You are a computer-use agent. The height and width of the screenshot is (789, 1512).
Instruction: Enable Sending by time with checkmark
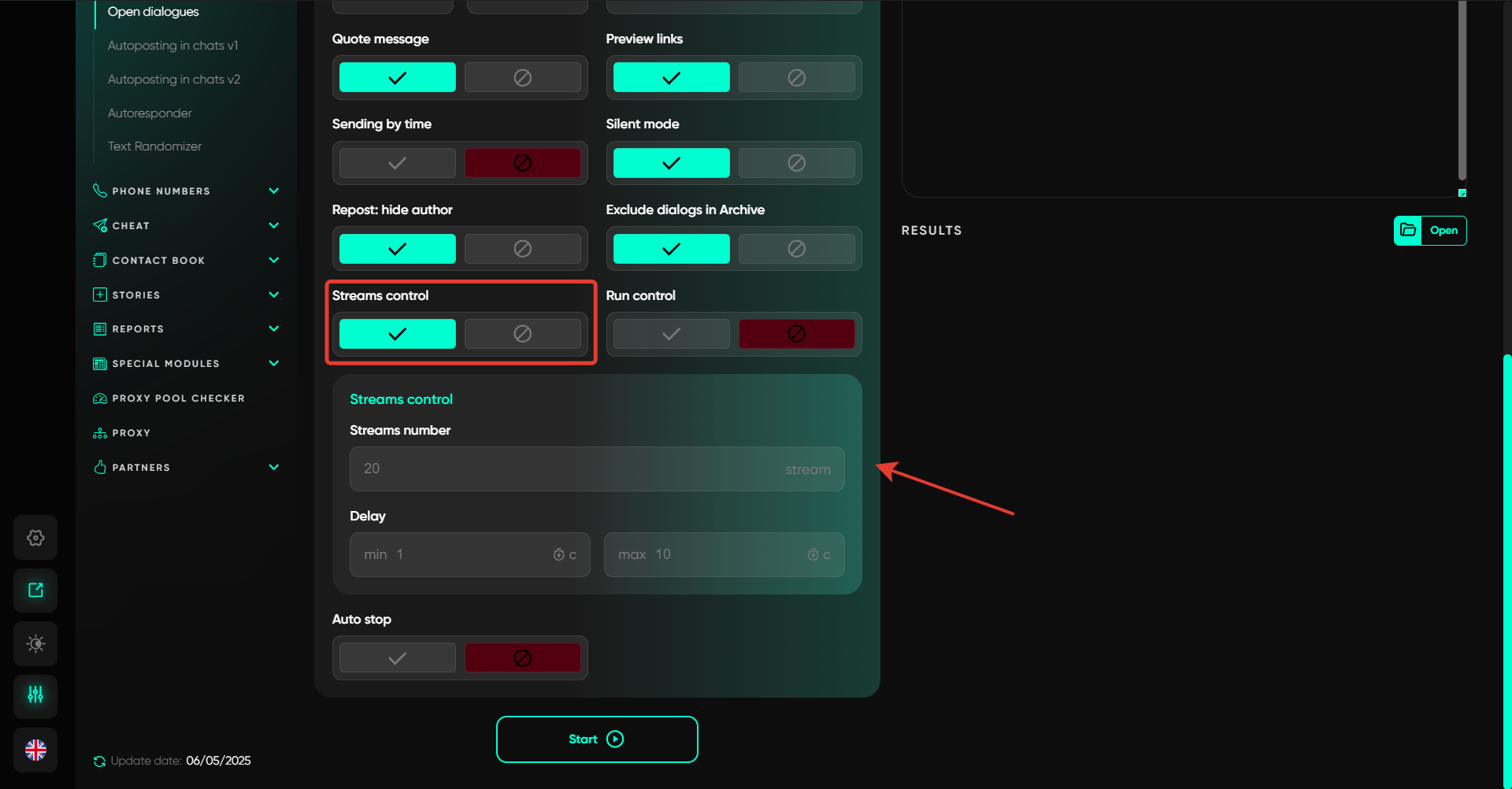pos(398,163)
